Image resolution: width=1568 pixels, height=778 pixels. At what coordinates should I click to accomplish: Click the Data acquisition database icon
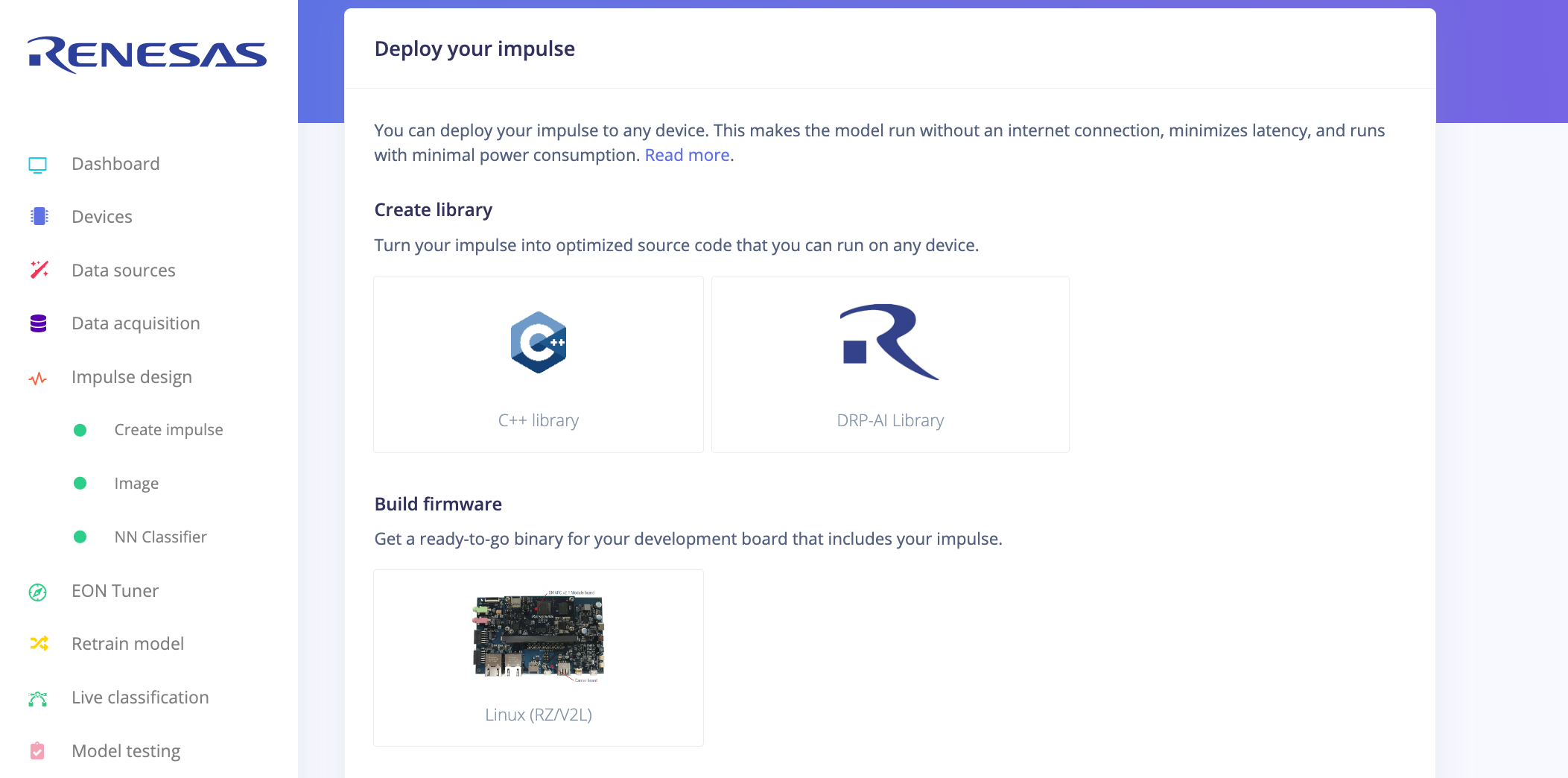[x=39, y=323]
